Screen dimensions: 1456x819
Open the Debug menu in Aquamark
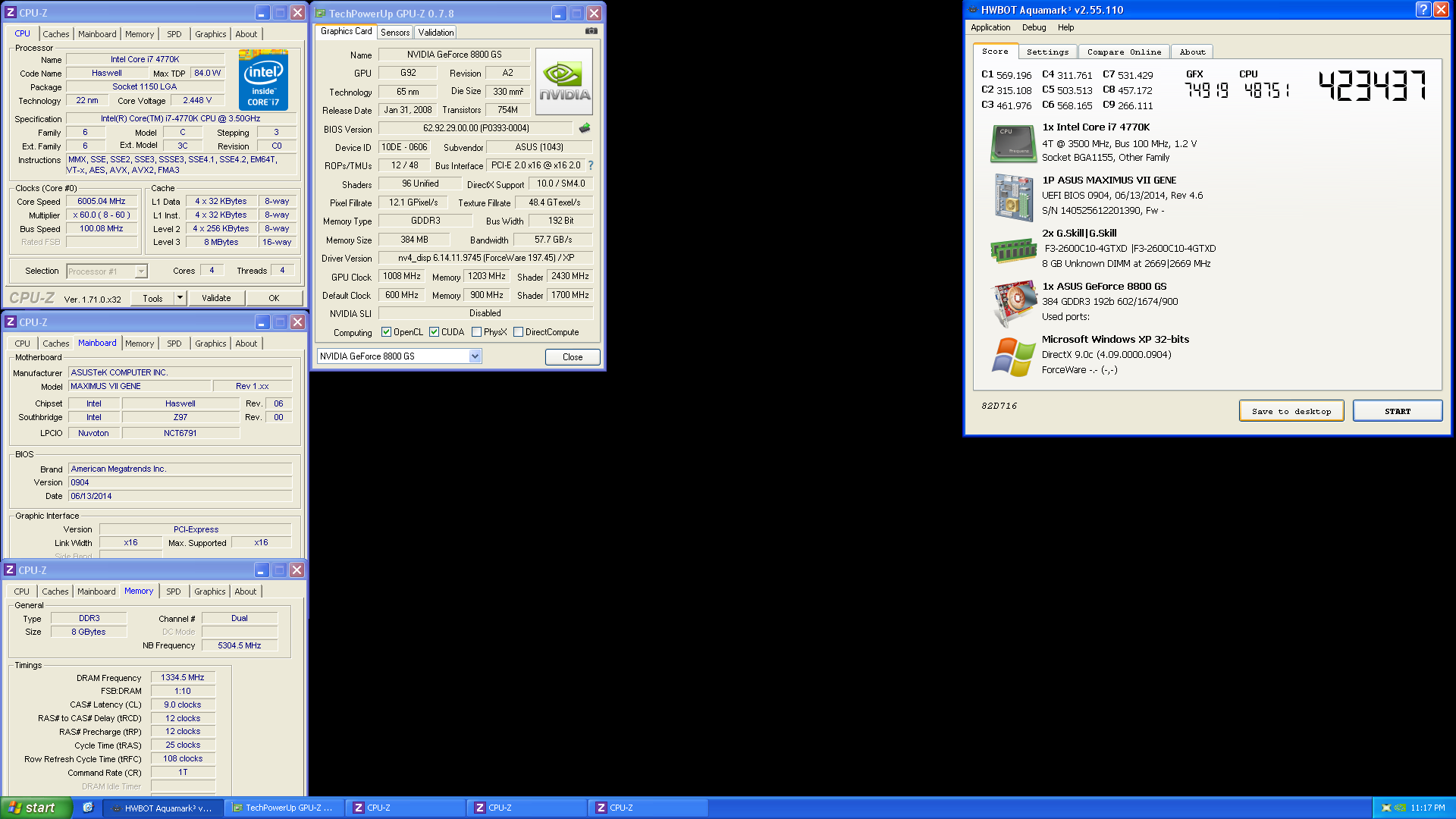pos(1034,27)
